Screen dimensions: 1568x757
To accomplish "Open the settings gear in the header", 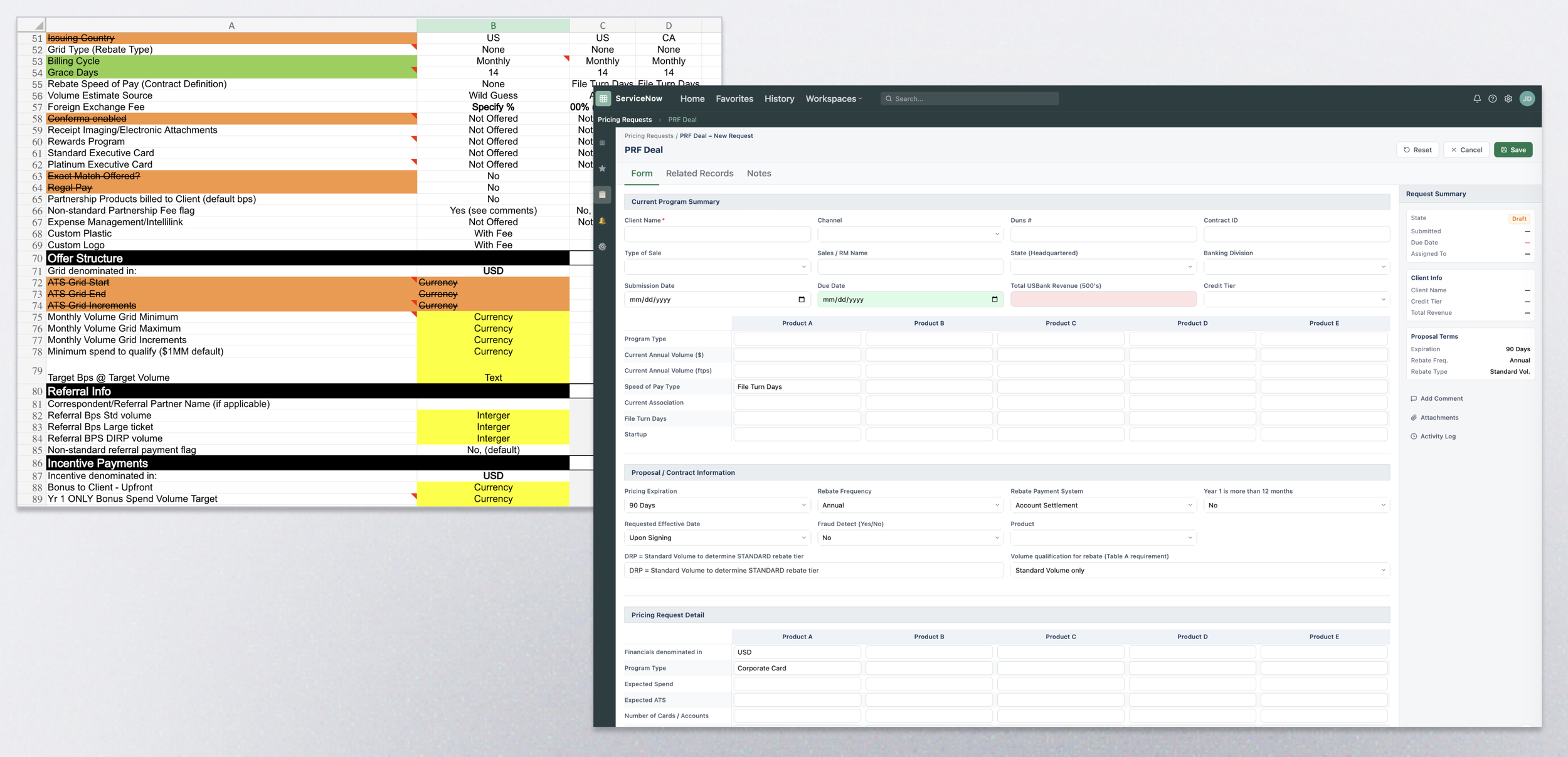I will [x=1508, y=98].
